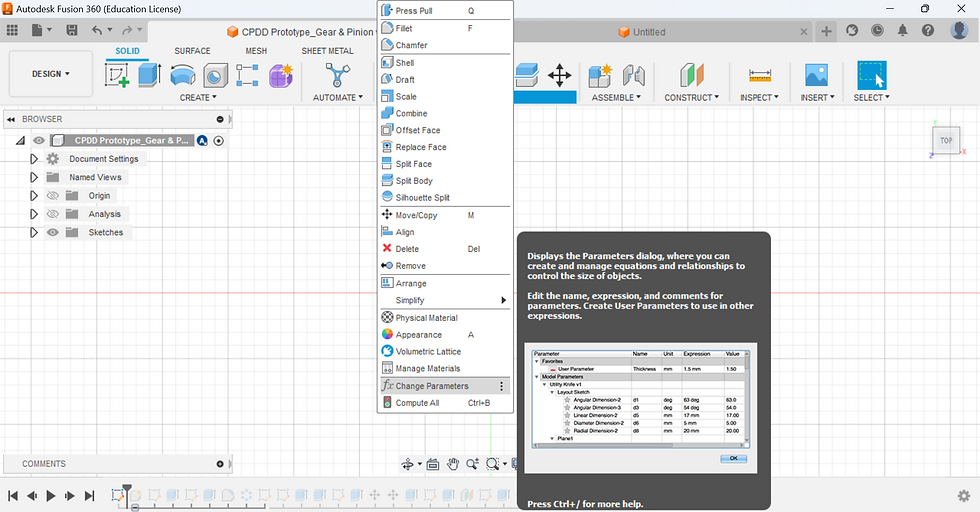Click the Insert image icon
The image size is (980, 512).
tap(817, 76)
